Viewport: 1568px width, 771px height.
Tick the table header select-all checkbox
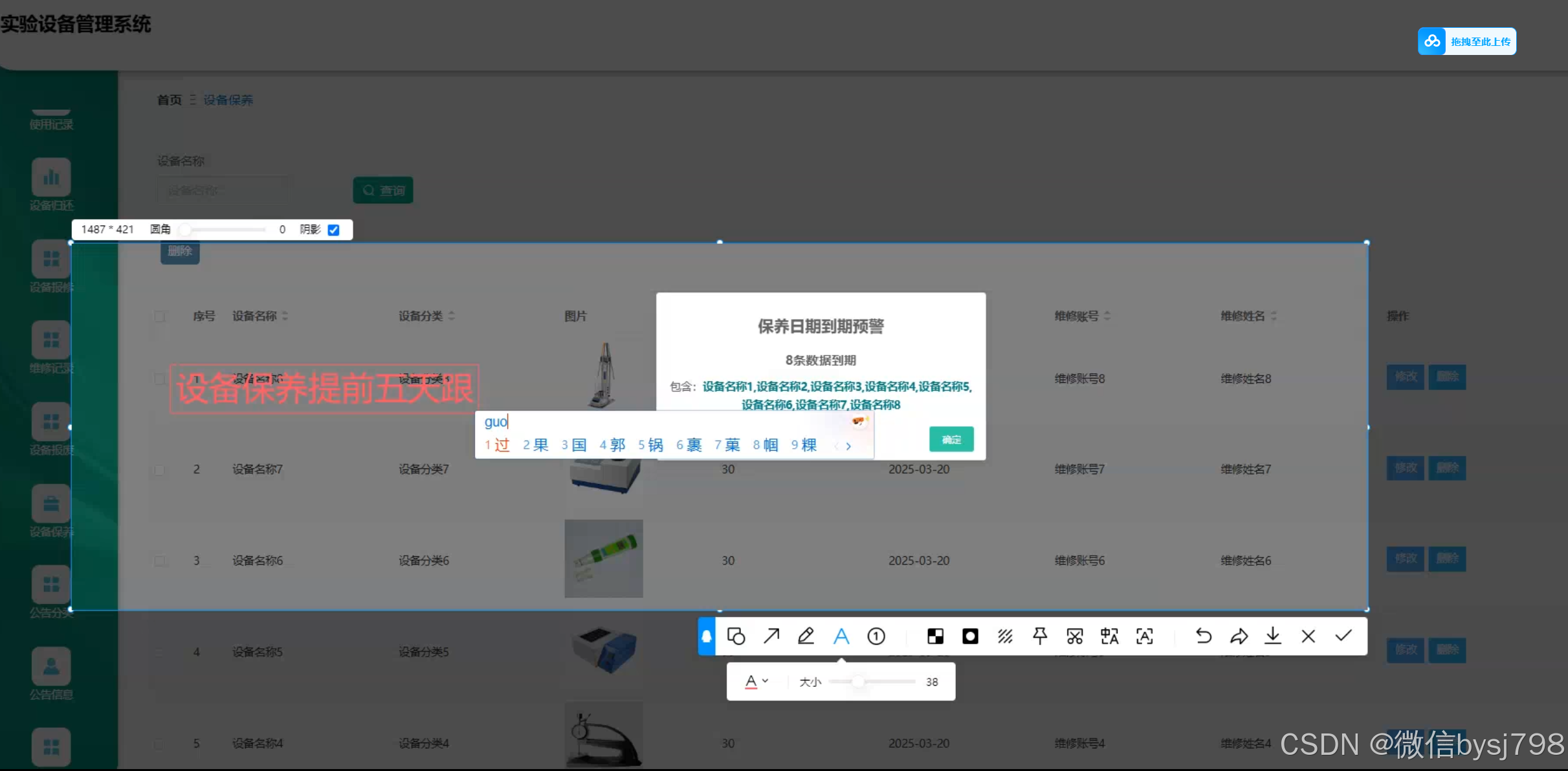coord(160,316)
